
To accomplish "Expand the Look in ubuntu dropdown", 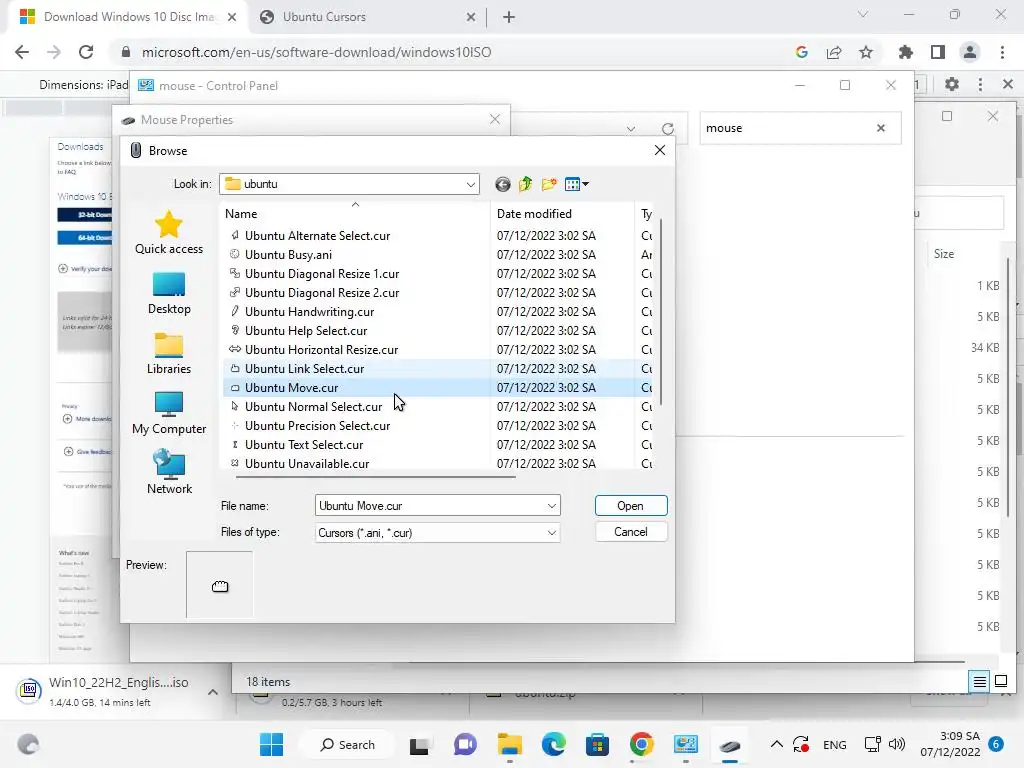I will (470, 184).
